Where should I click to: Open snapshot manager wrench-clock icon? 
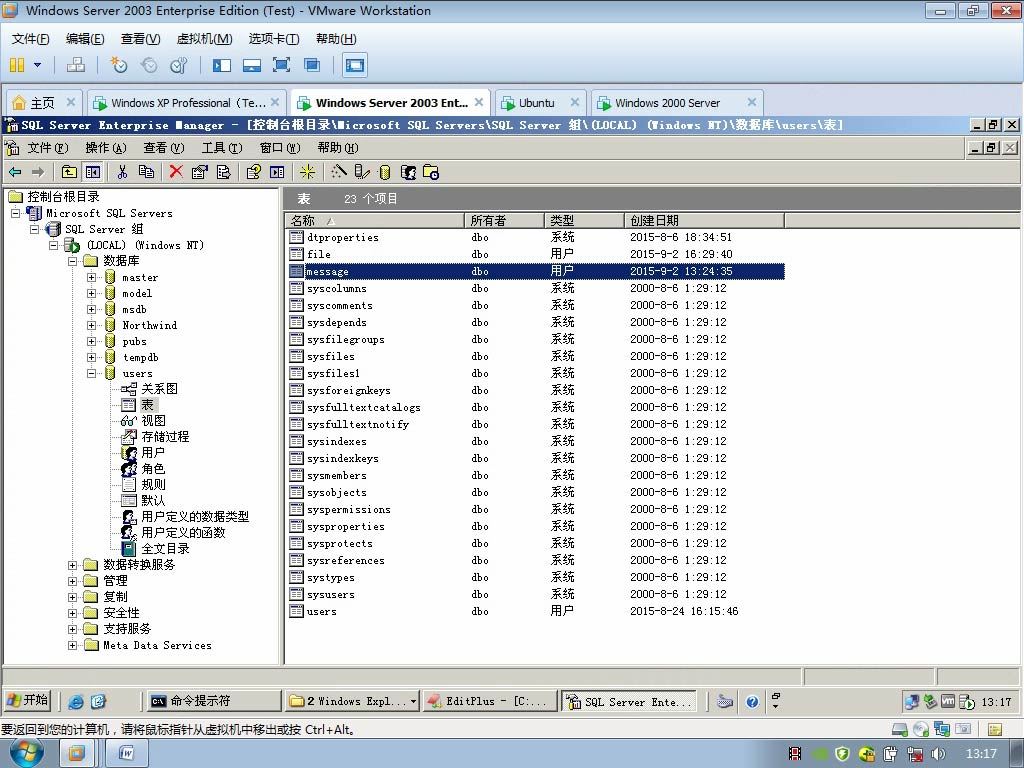178,65
